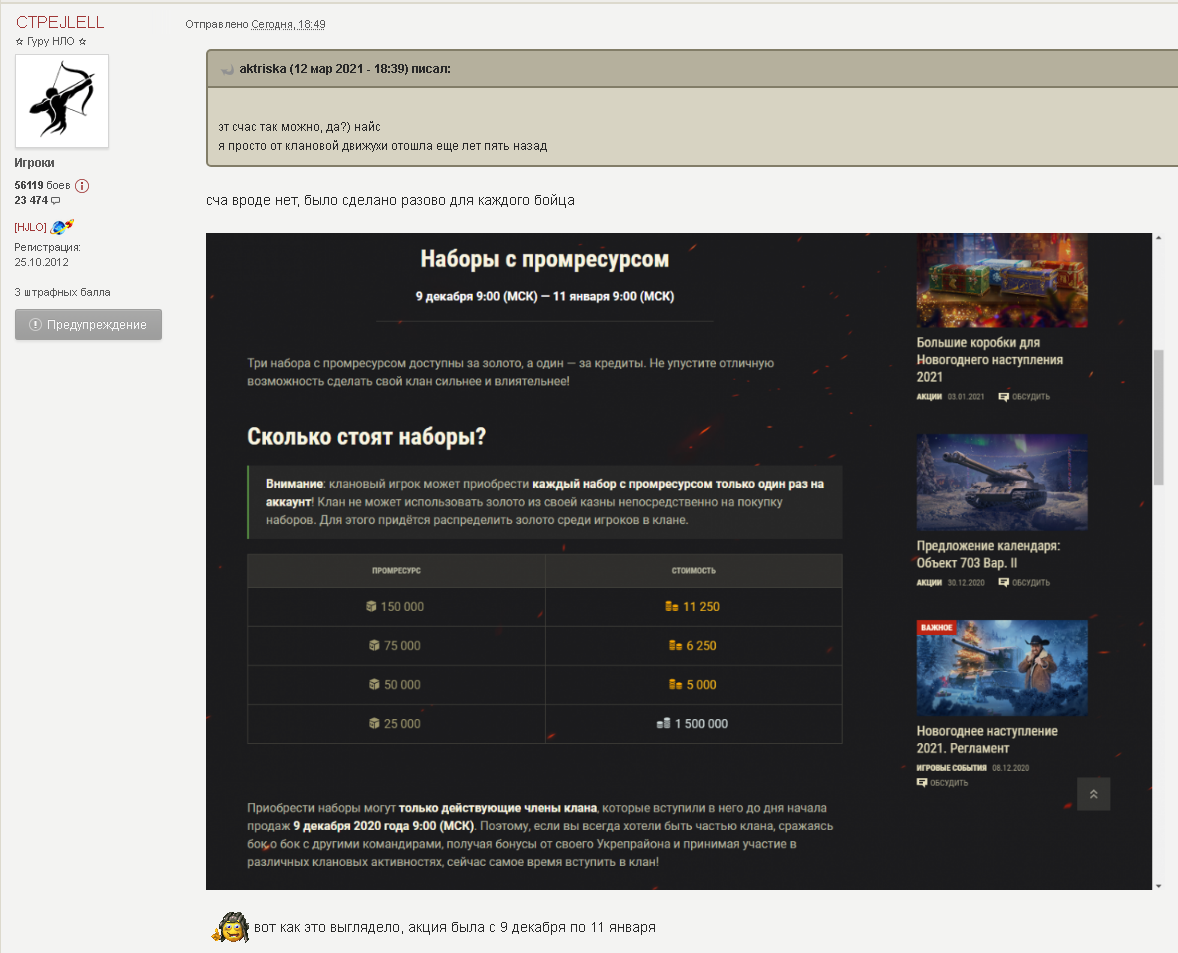Open the battle count info icon
Image resolution: width=1178 pixels, height=953 pixels.
(x=82, y=185)
